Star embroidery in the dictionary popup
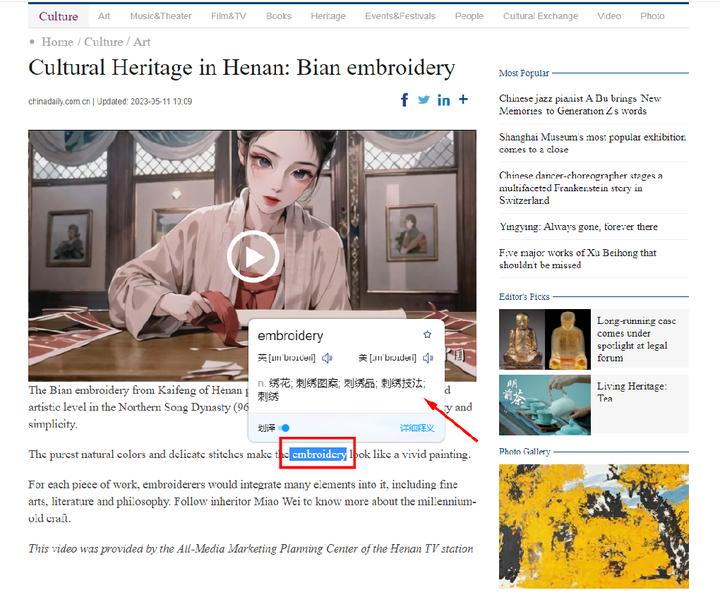The image size is (720, 597). (x=427, y=334)
